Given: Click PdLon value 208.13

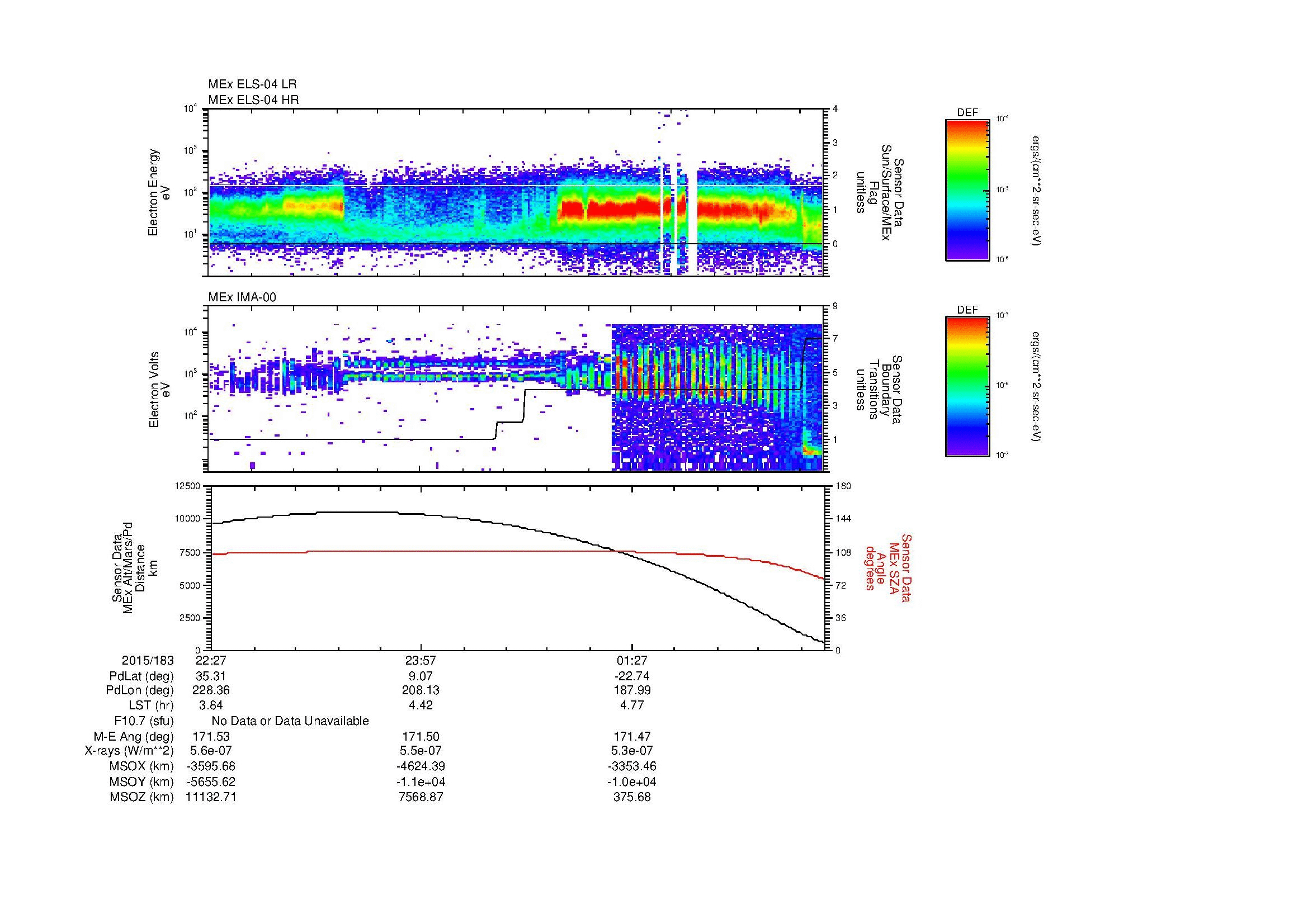Looking at the screenshot, I should 421,690.
